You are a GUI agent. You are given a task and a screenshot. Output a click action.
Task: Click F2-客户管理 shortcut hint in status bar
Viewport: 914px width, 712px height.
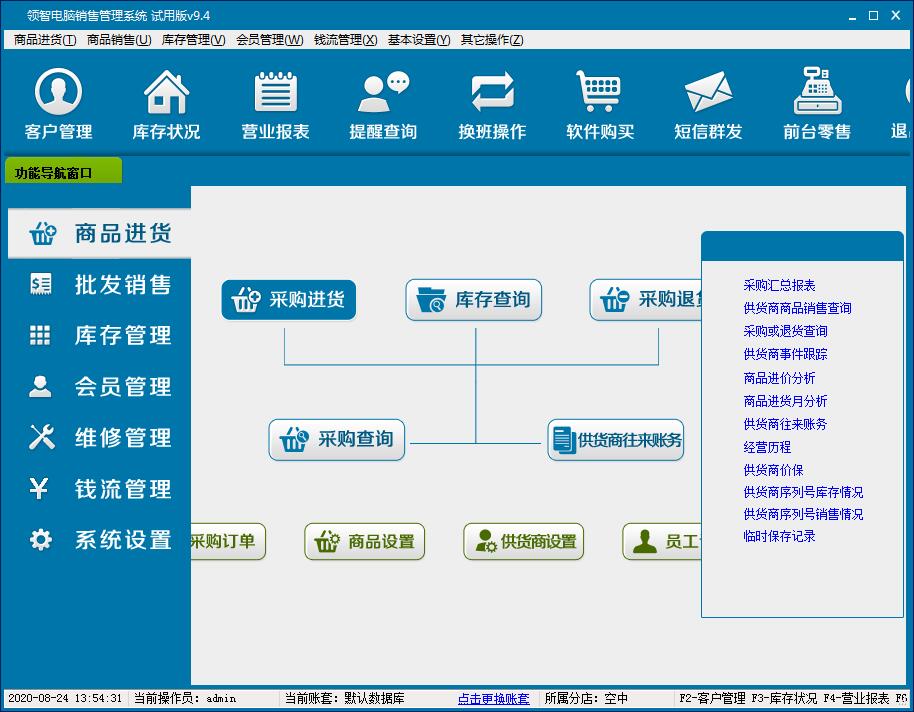pyautogui.click(x=712, y=698)
